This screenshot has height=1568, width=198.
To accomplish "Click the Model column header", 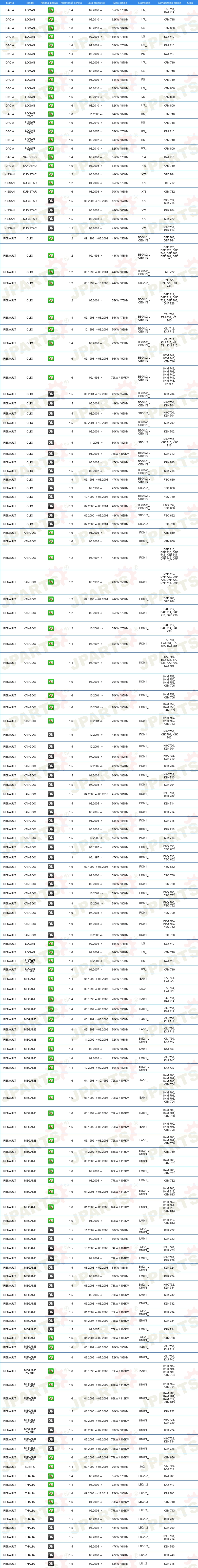I will click(30, 3).
